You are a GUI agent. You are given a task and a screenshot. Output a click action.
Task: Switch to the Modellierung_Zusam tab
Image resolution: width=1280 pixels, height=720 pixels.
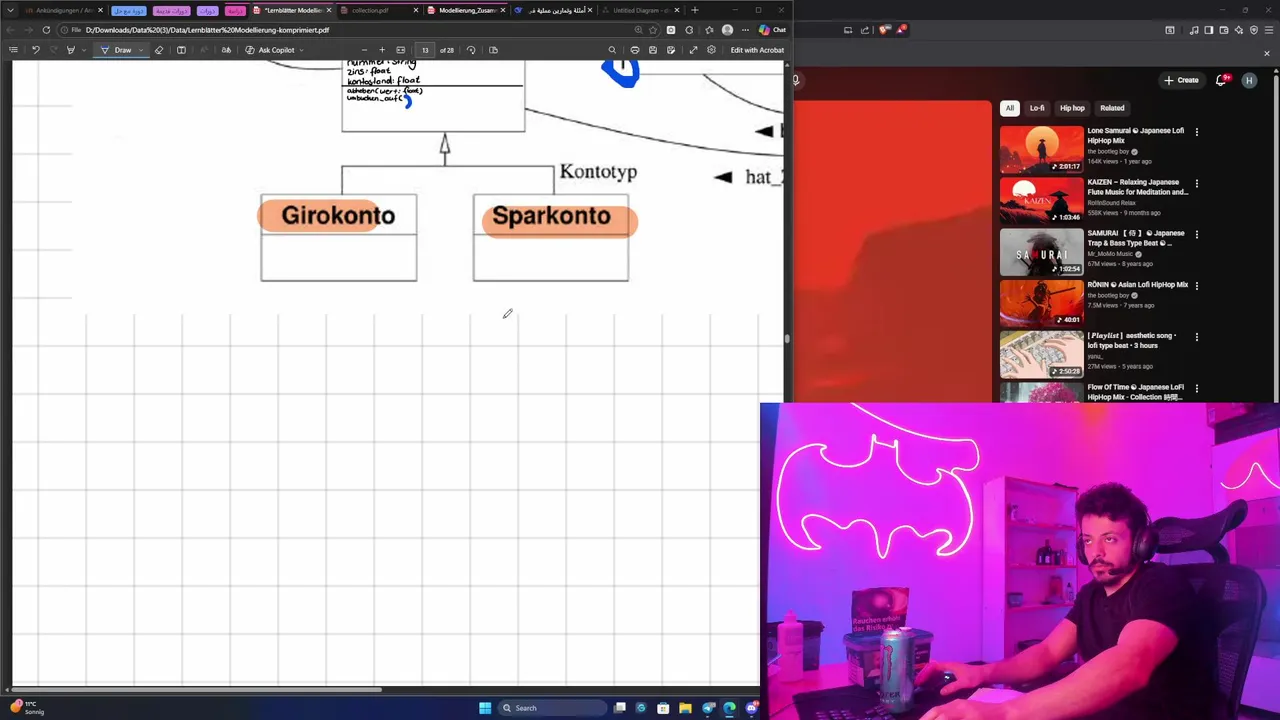point(467,10)
